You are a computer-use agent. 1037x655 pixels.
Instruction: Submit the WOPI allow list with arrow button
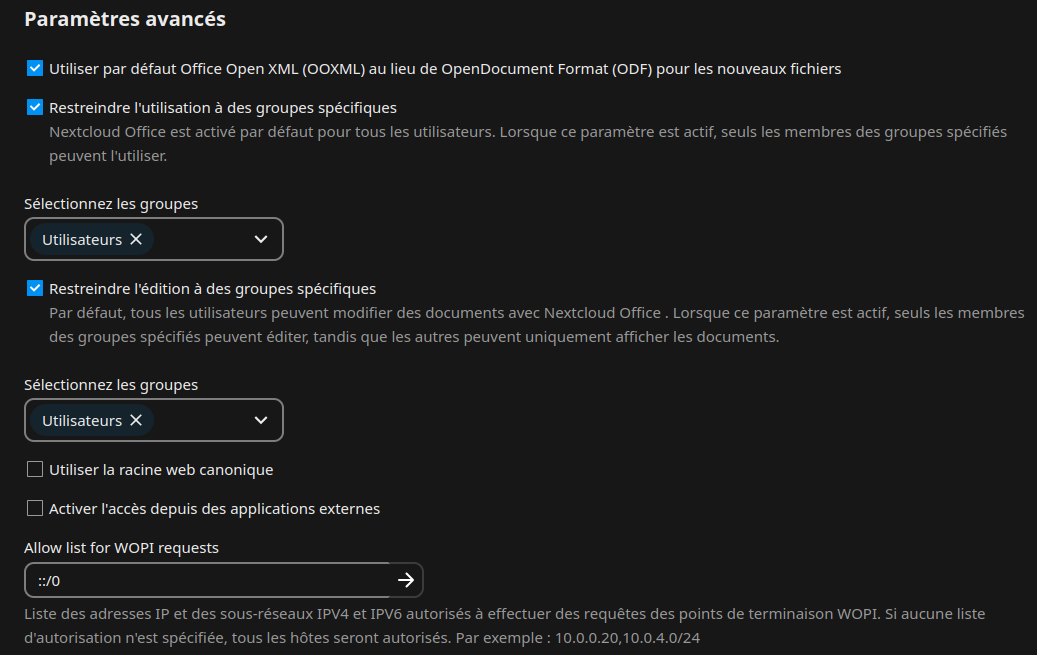pyautogui.click(x=406, y=580)
